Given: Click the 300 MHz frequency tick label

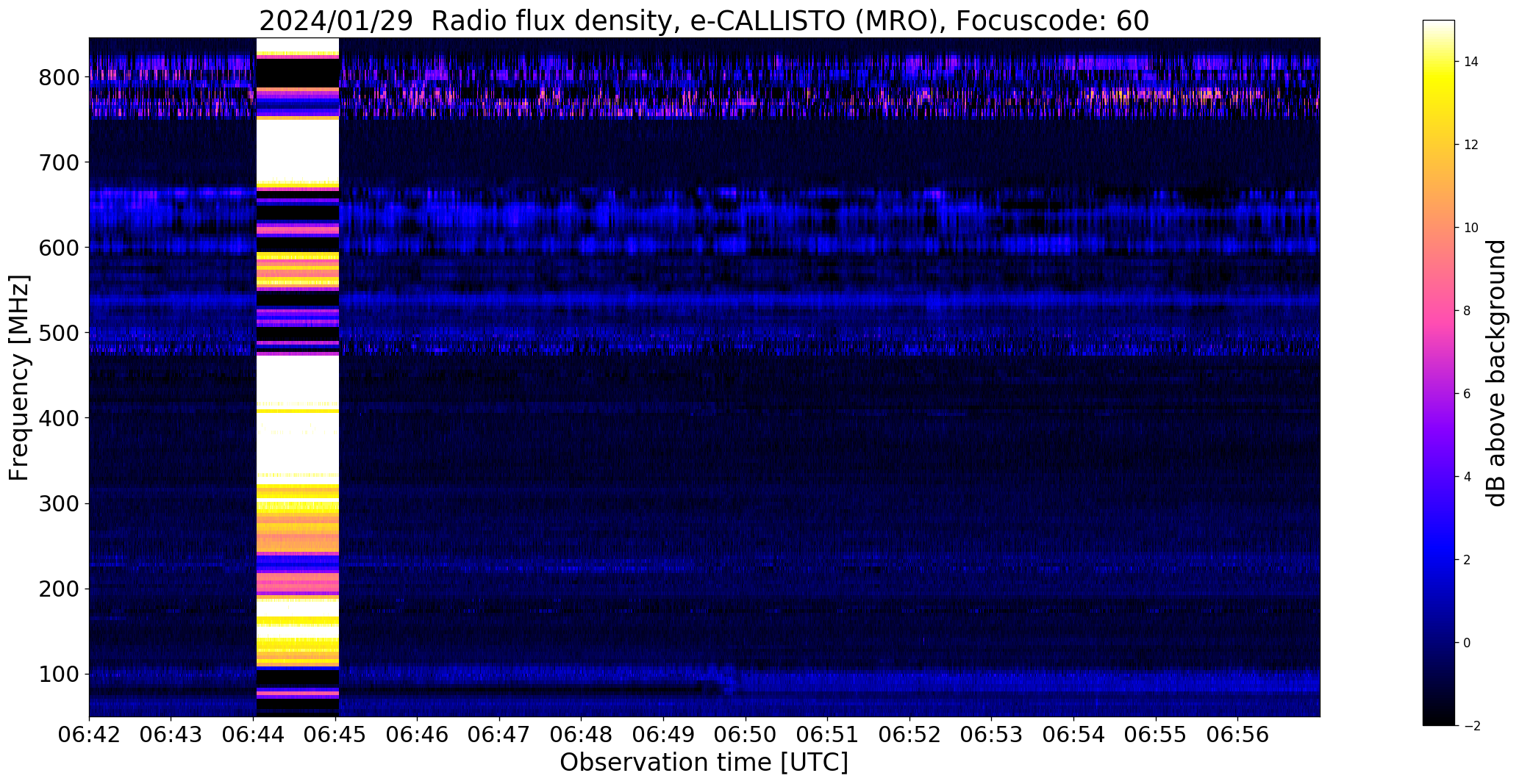Looking at the screenshot, I should click(x=59, y=503).
